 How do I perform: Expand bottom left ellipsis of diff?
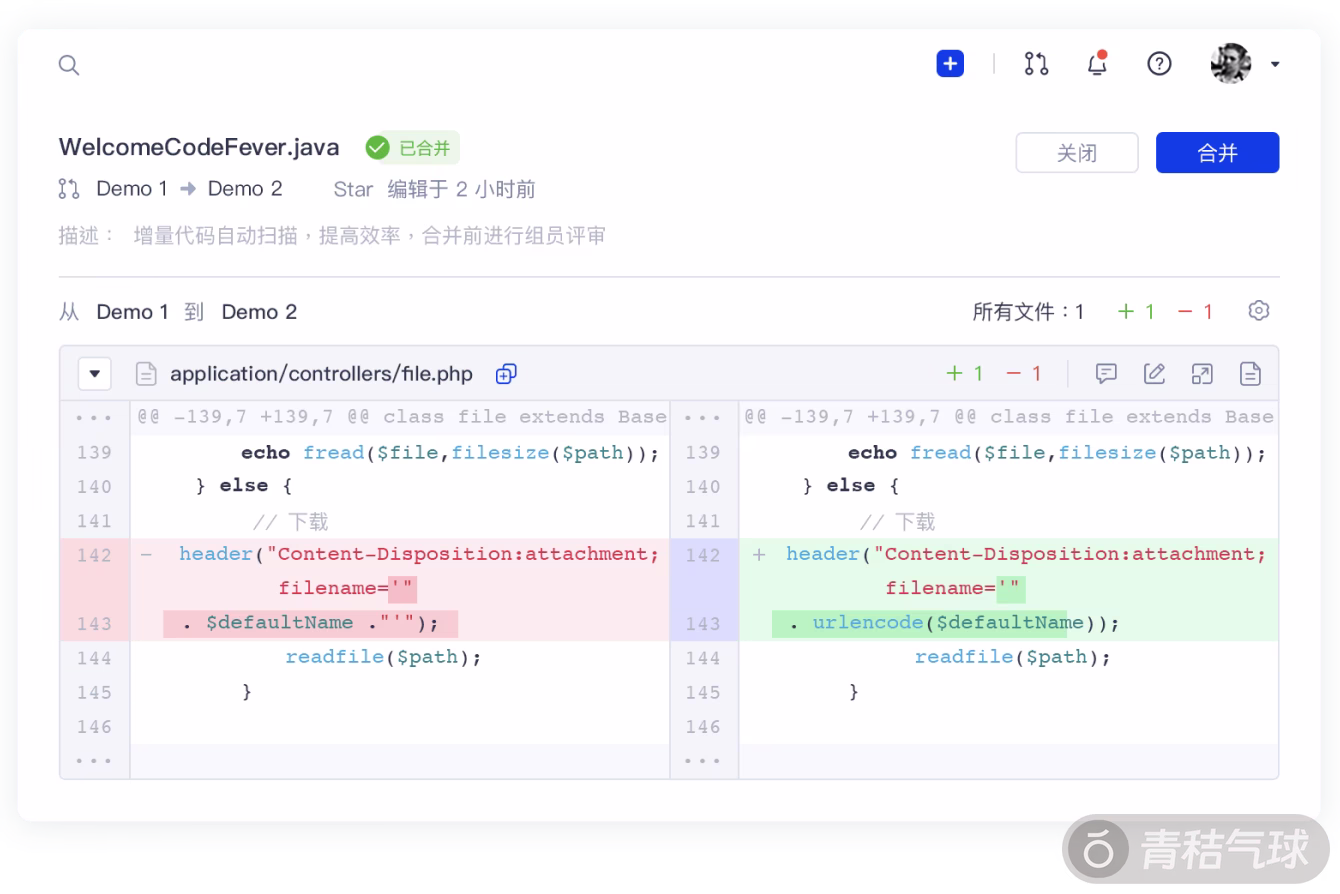click(x=94, y=761)
